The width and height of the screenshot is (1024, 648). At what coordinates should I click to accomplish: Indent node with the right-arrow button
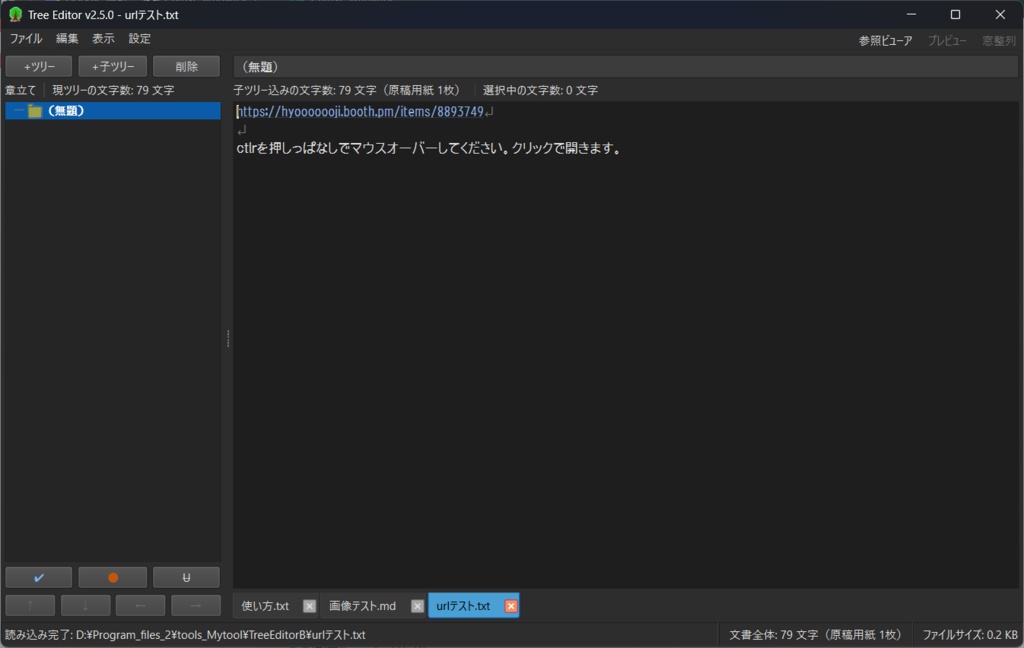[195, 606]
